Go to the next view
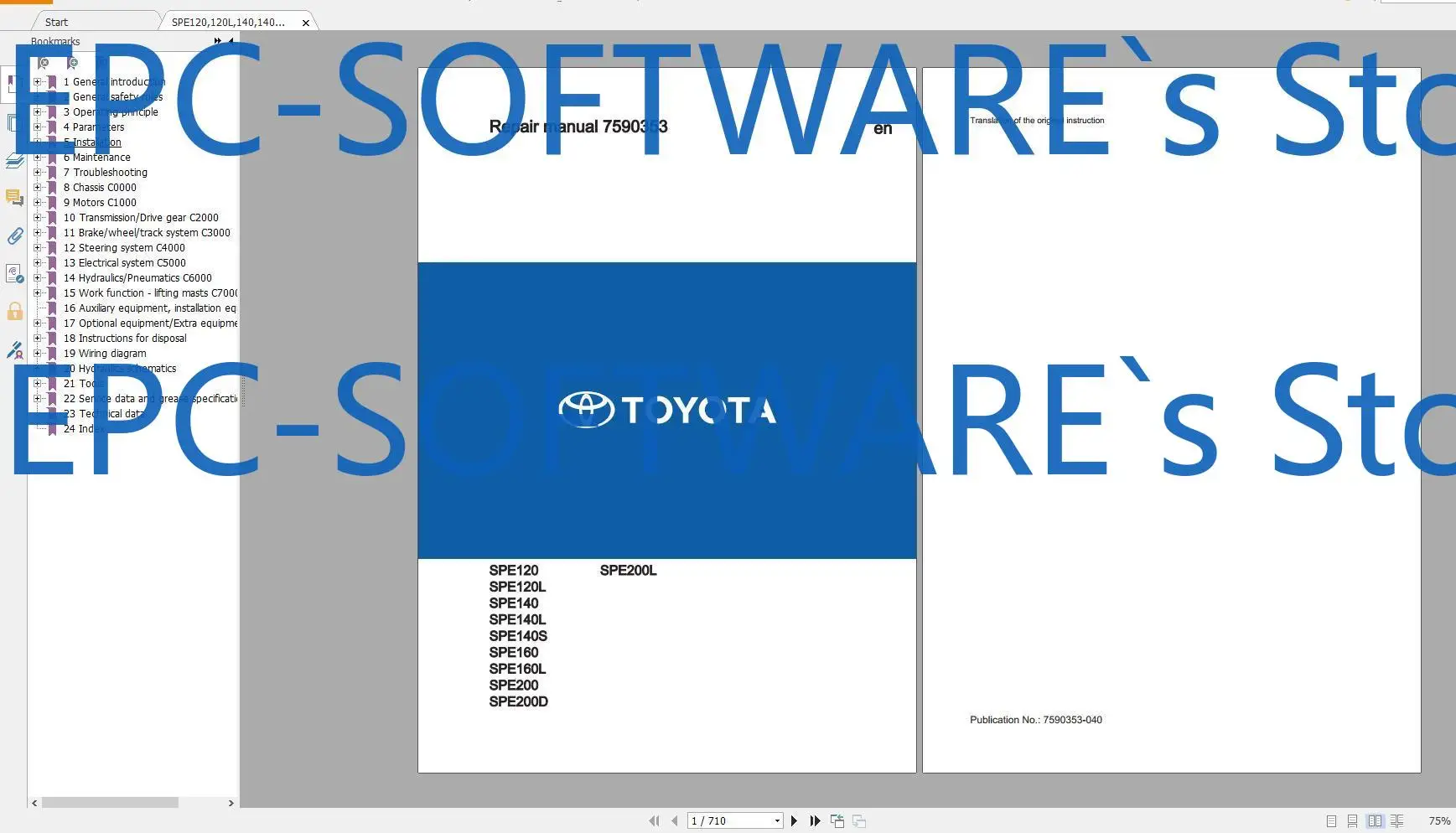This screenshot has height=833, width=1456. click(x=859, y=821)
